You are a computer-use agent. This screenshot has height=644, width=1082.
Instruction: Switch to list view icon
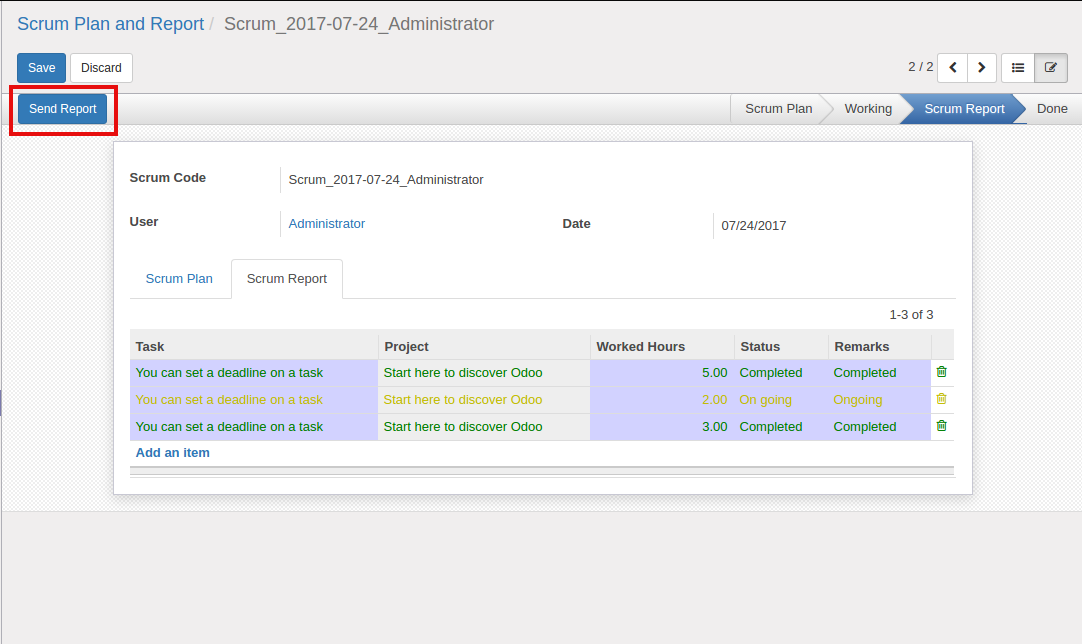(x=1018, y=68)
